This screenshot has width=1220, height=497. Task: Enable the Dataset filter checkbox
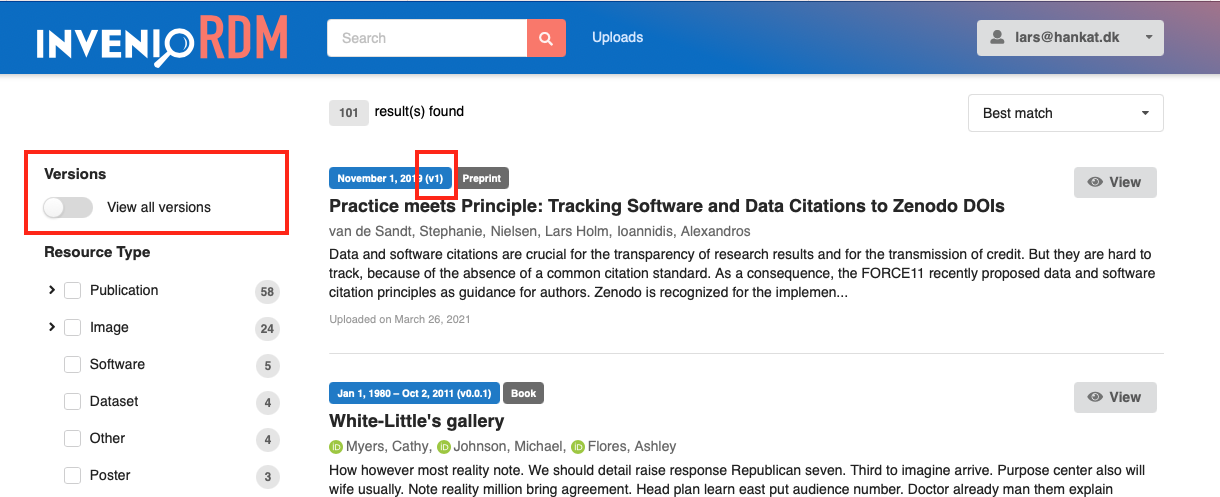click(x=72, y=401)
